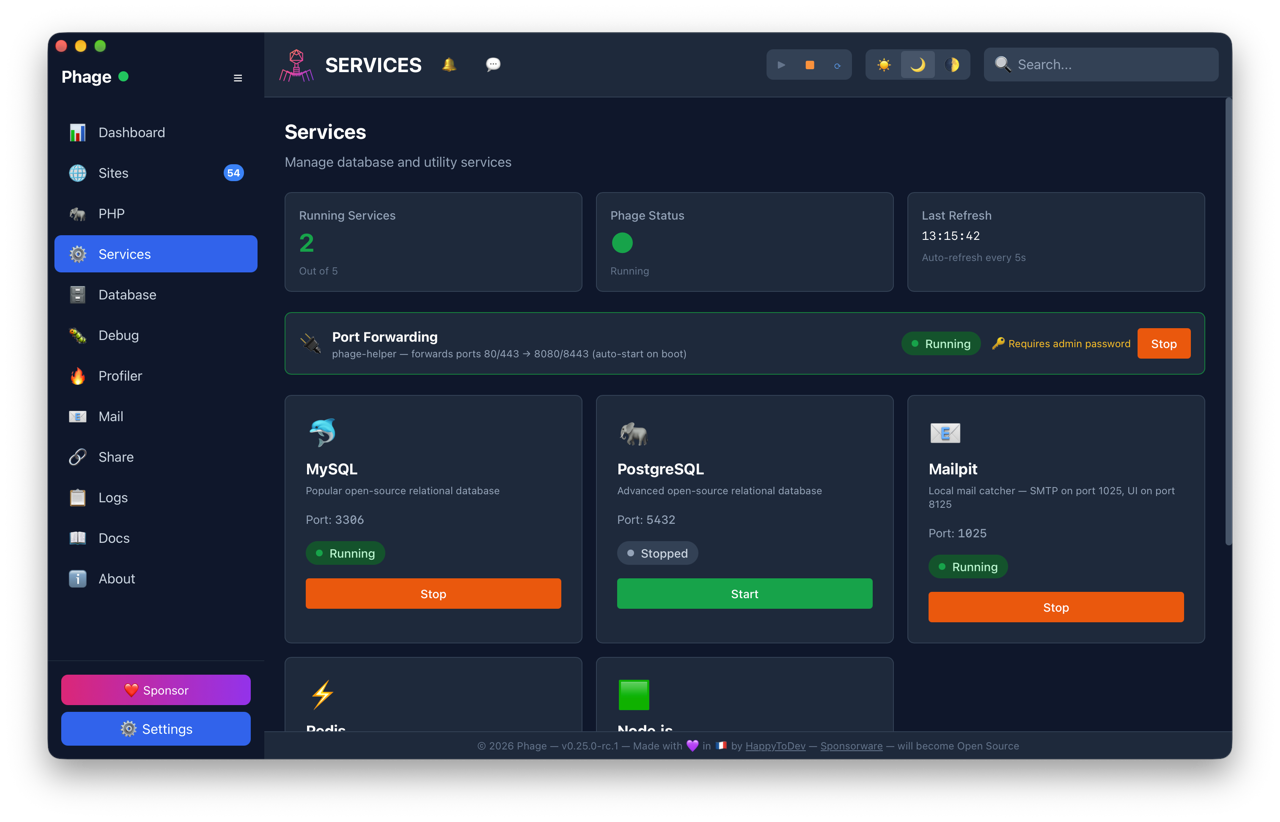Click the main content vertical scrollbar
Screen dimensions: 1280x822
pos(1227,322)
